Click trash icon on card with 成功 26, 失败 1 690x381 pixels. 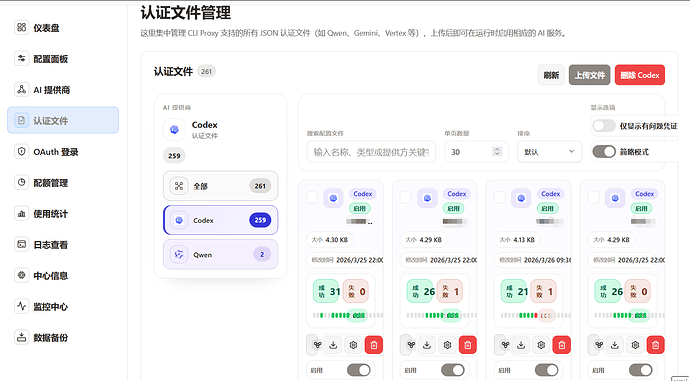coord(468,345)
